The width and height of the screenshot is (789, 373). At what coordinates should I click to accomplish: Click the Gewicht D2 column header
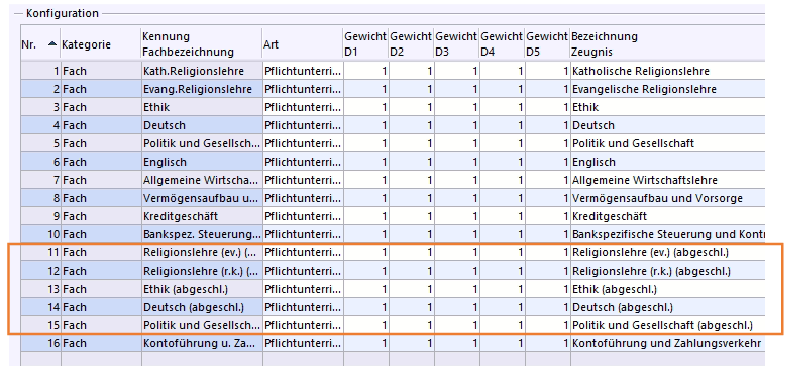pos(411,44)
